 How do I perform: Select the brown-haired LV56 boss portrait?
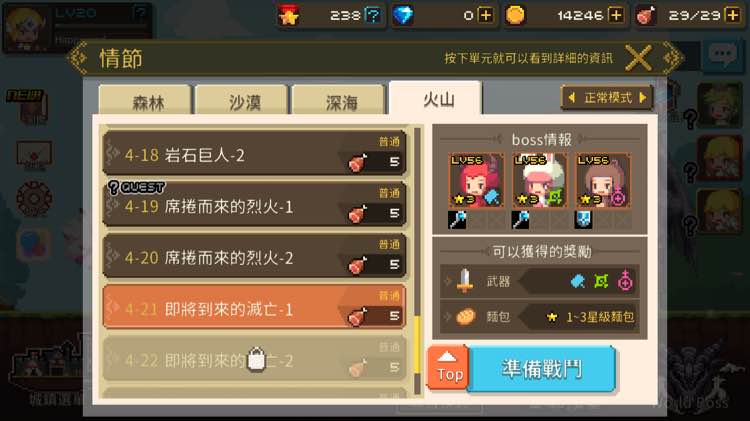pyautogui.click(x=603, y=180)
